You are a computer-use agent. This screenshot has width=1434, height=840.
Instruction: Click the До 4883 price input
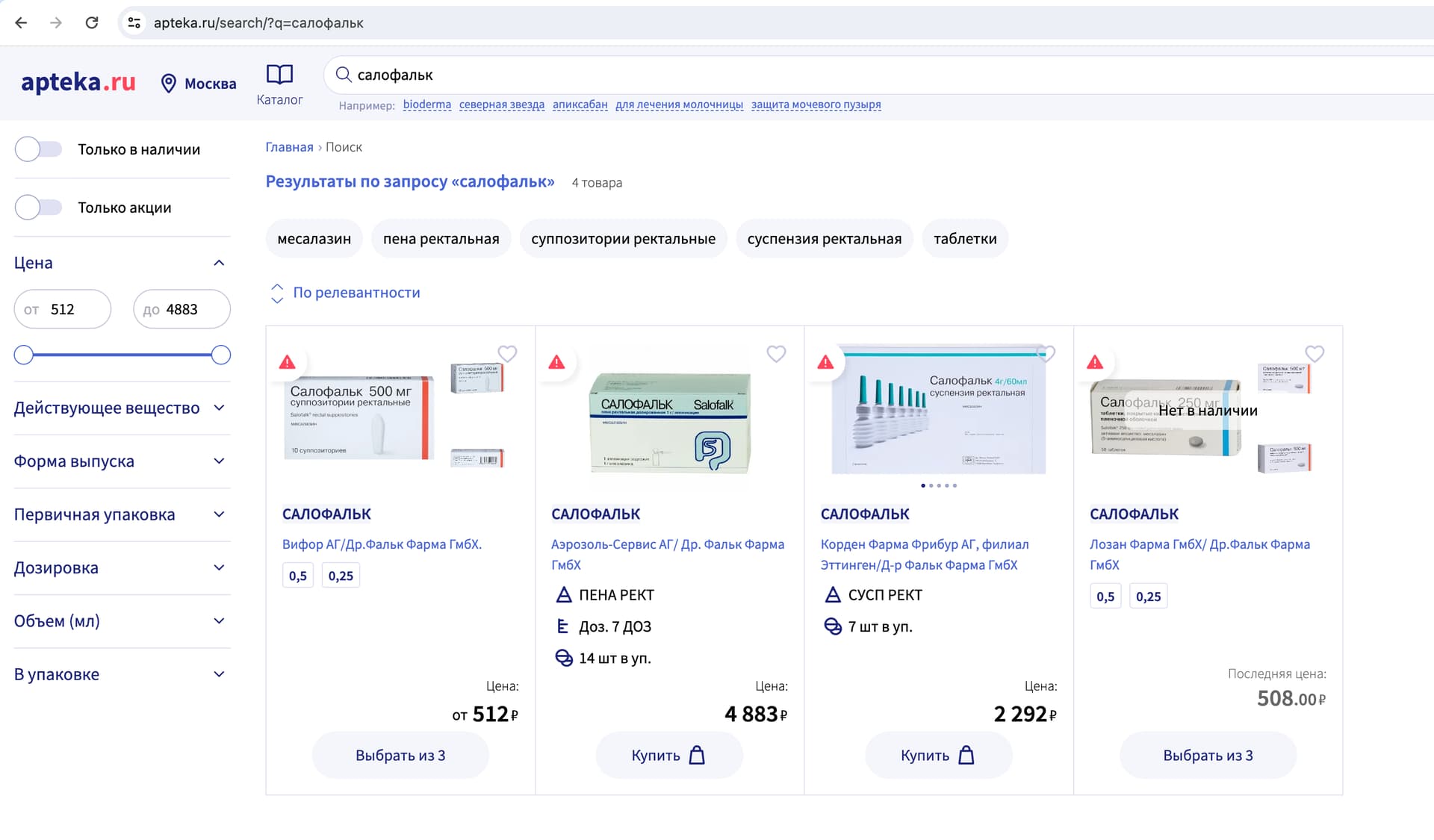[x=182, y=309]
